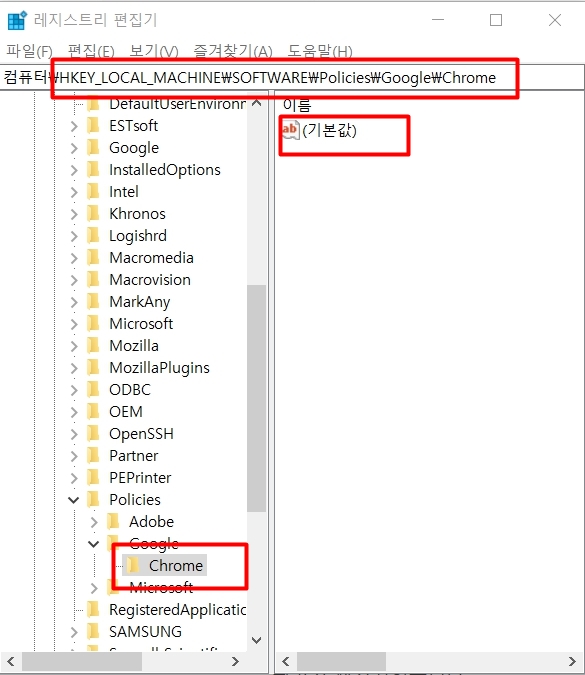585x675 pixels.
Task: Click the 이름 column header
Action: tap(297, 104)
